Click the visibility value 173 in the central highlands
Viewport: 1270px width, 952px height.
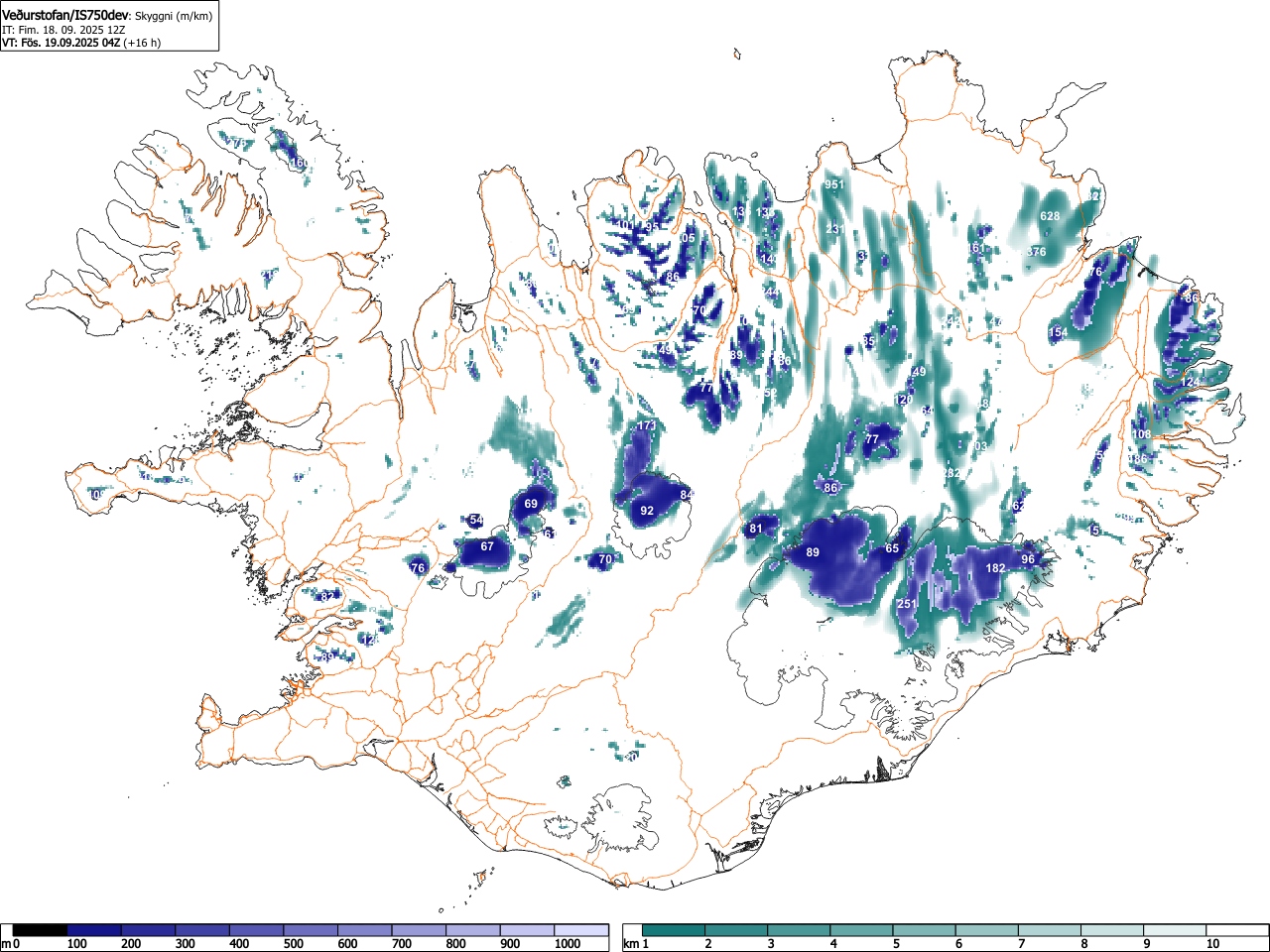(647, 425)
